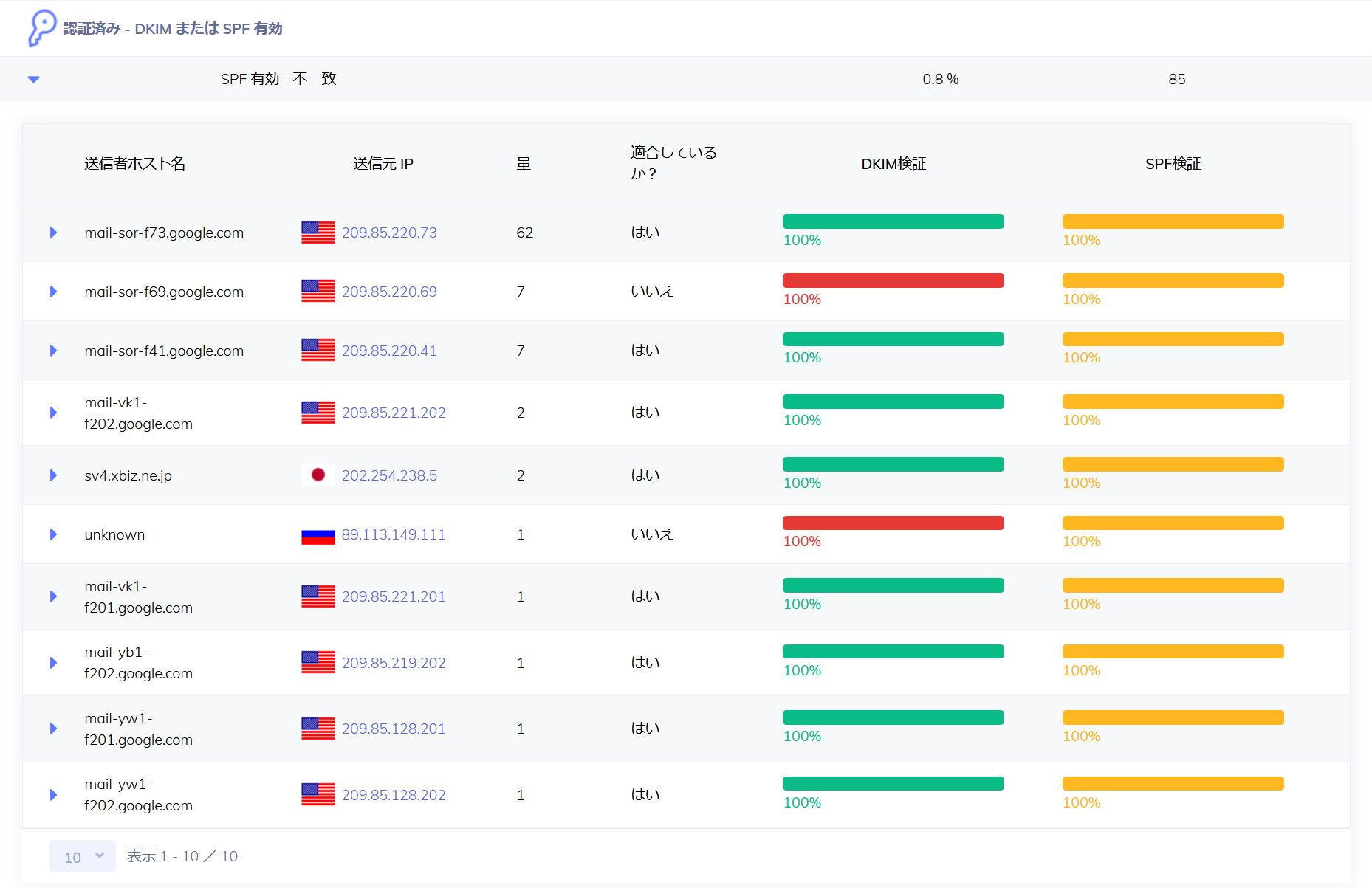Open IP link 209.85.220.73
1372x888 pixels.
(x=389, y=233)
